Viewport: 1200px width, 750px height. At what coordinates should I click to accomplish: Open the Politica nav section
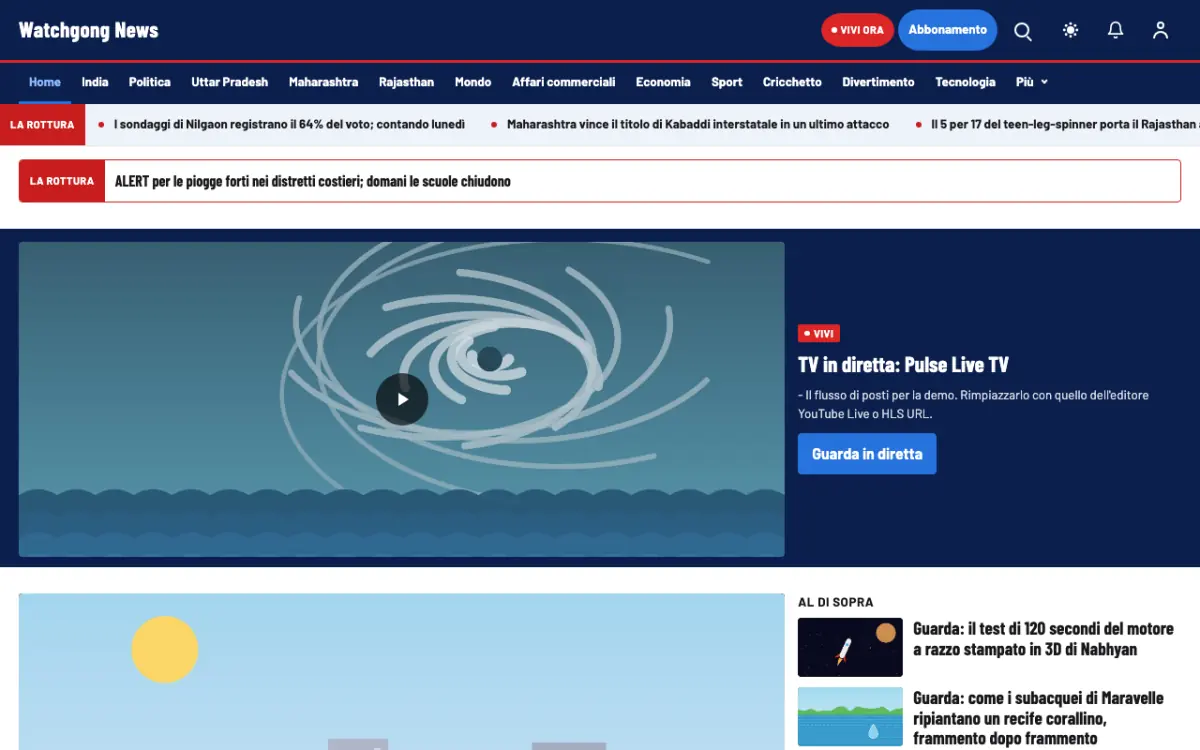coord(150,82)
